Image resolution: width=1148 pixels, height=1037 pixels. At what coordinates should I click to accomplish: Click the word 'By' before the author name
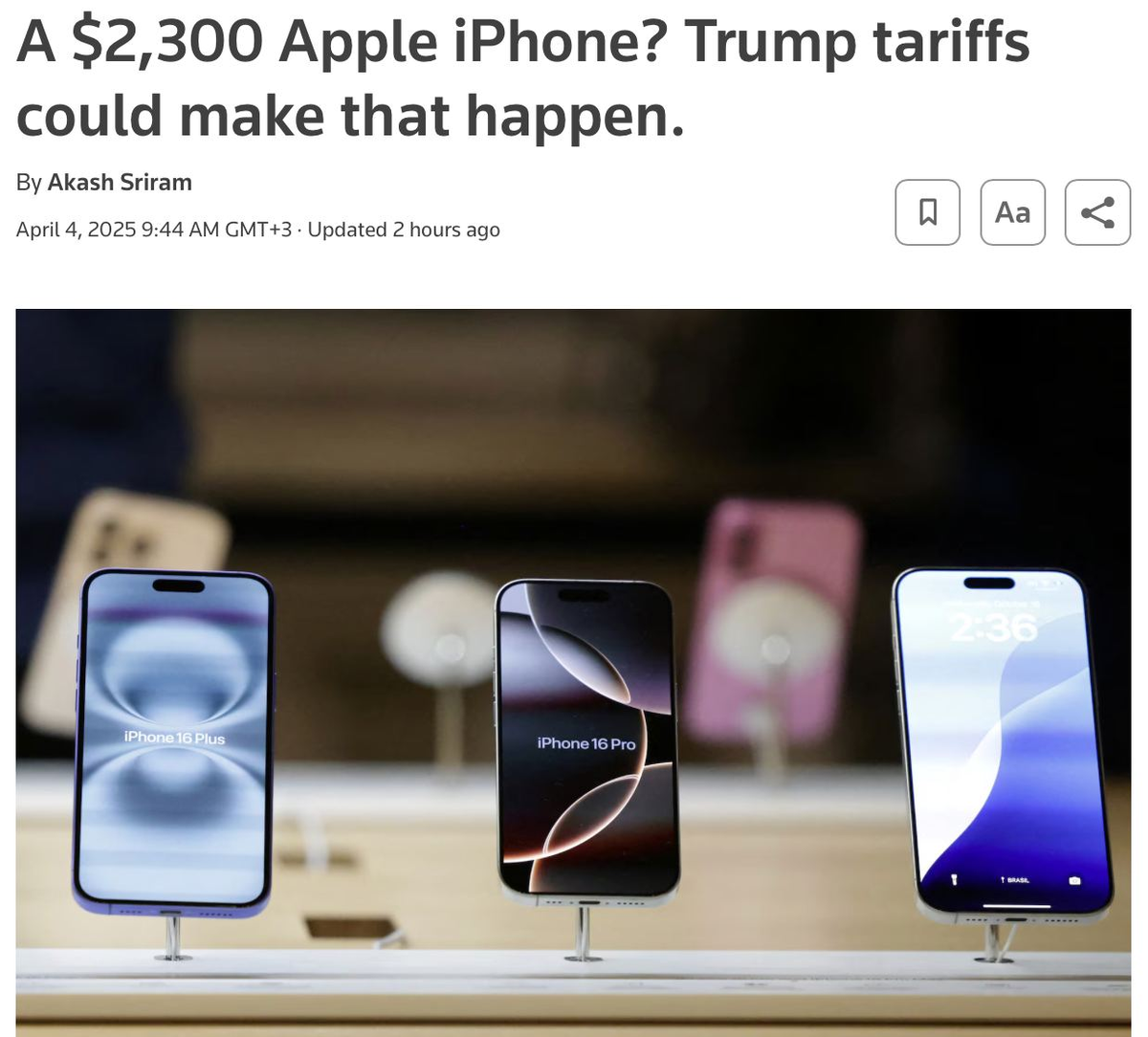coord(29,183)
